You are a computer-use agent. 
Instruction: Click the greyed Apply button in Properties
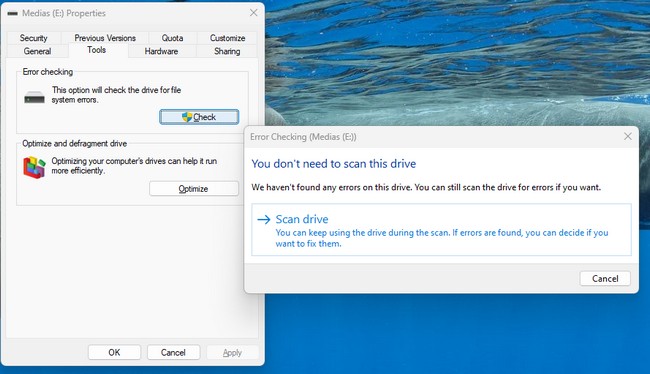pyautogui.click(x=232, y=352)
